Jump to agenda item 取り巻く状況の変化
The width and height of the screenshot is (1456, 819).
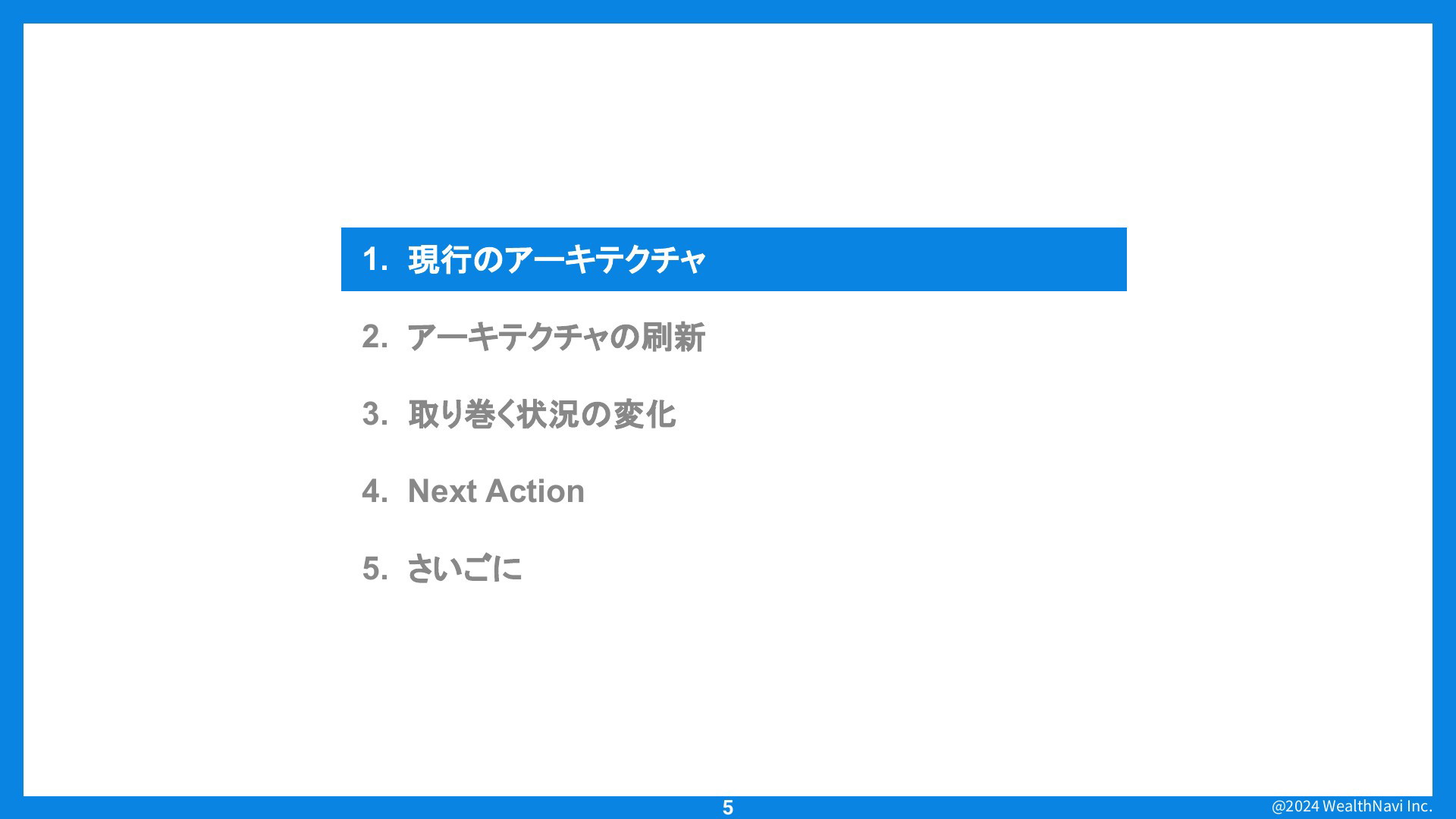(x=541, y=415)
